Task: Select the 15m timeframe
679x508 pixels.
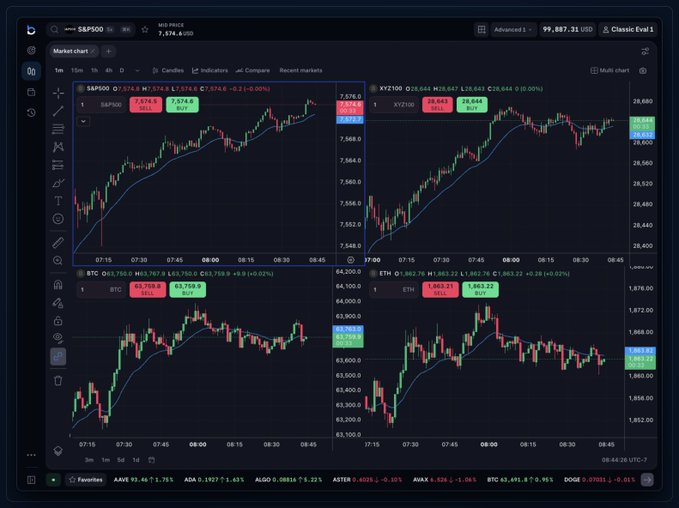Action: pos(77,70)
